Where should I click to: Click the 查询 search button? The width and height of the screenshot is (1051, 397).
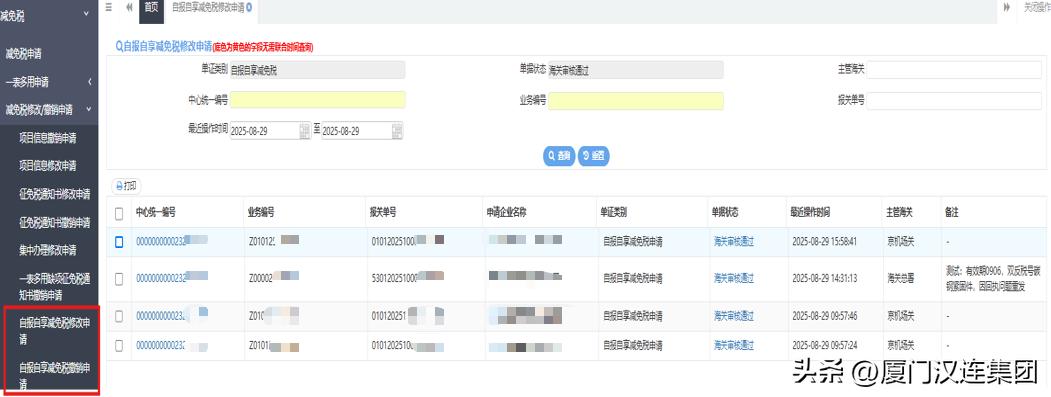[558, 156]
